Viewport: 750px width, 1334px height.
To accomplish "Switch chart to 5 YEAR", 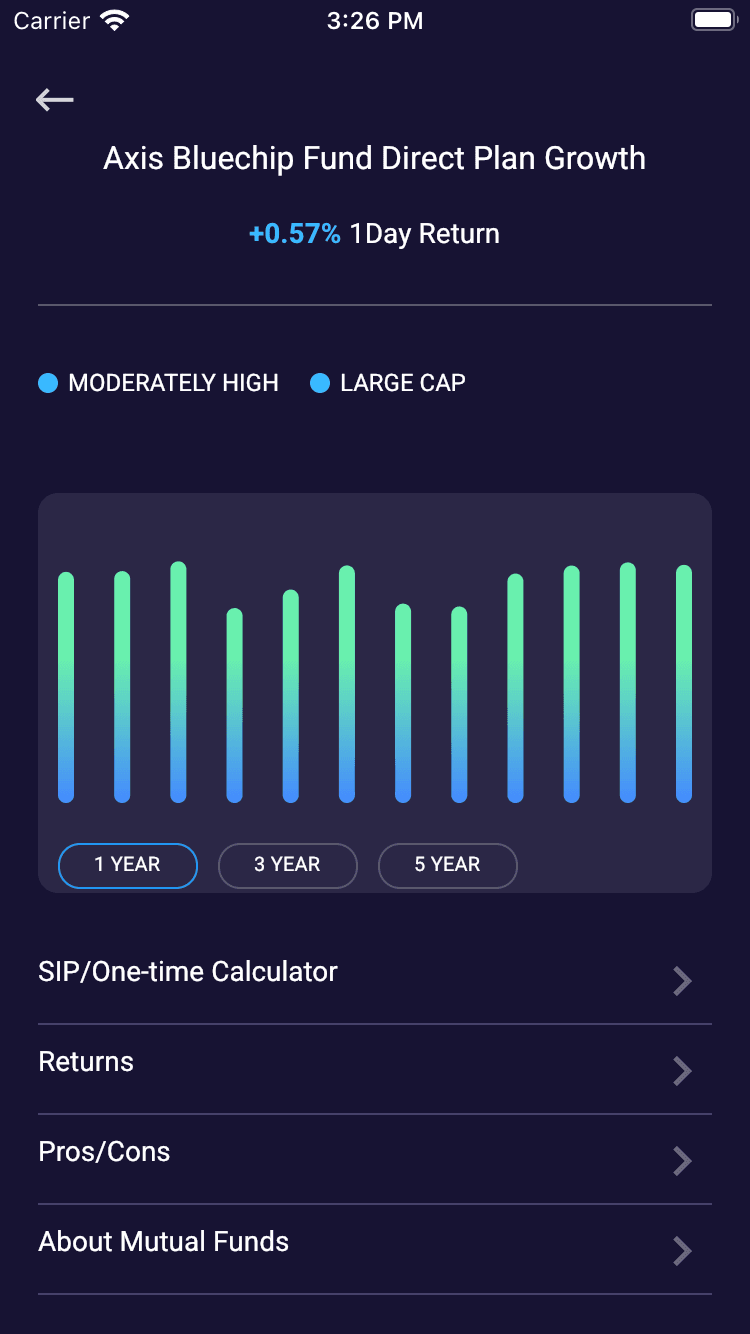I will point(448,865).
